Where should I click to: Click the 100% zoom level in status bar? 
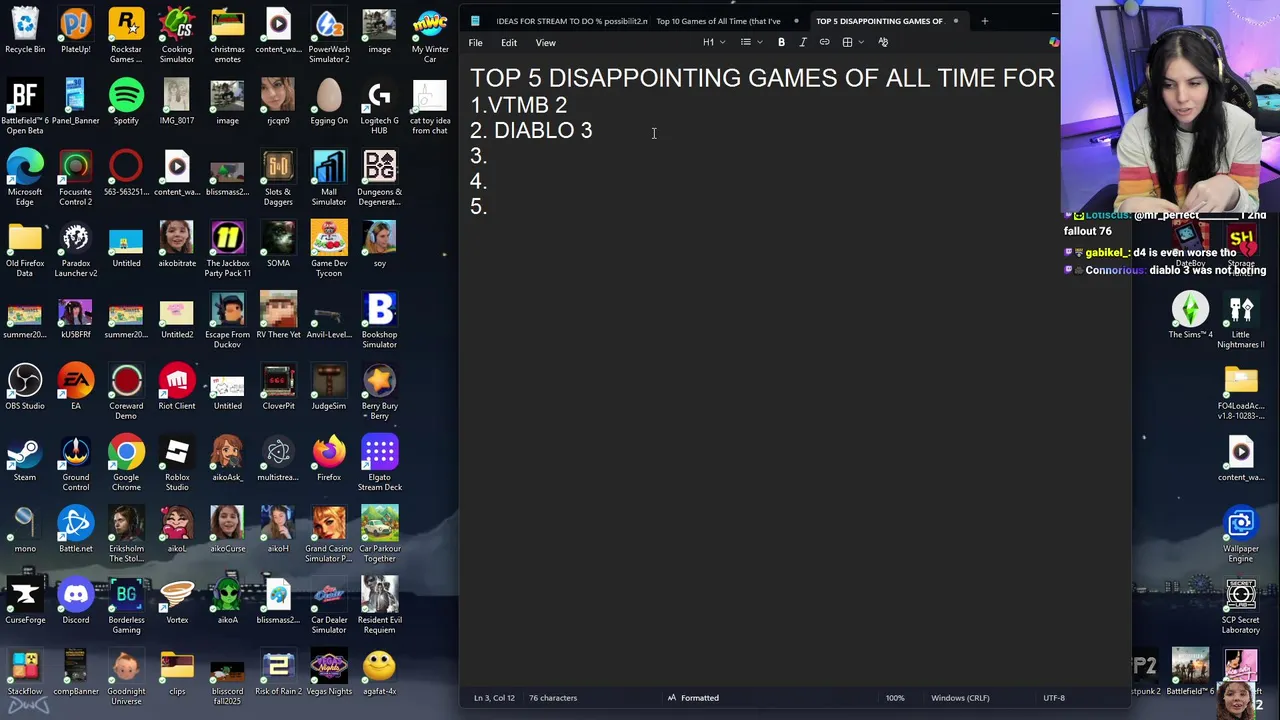(x=895, y=698)
